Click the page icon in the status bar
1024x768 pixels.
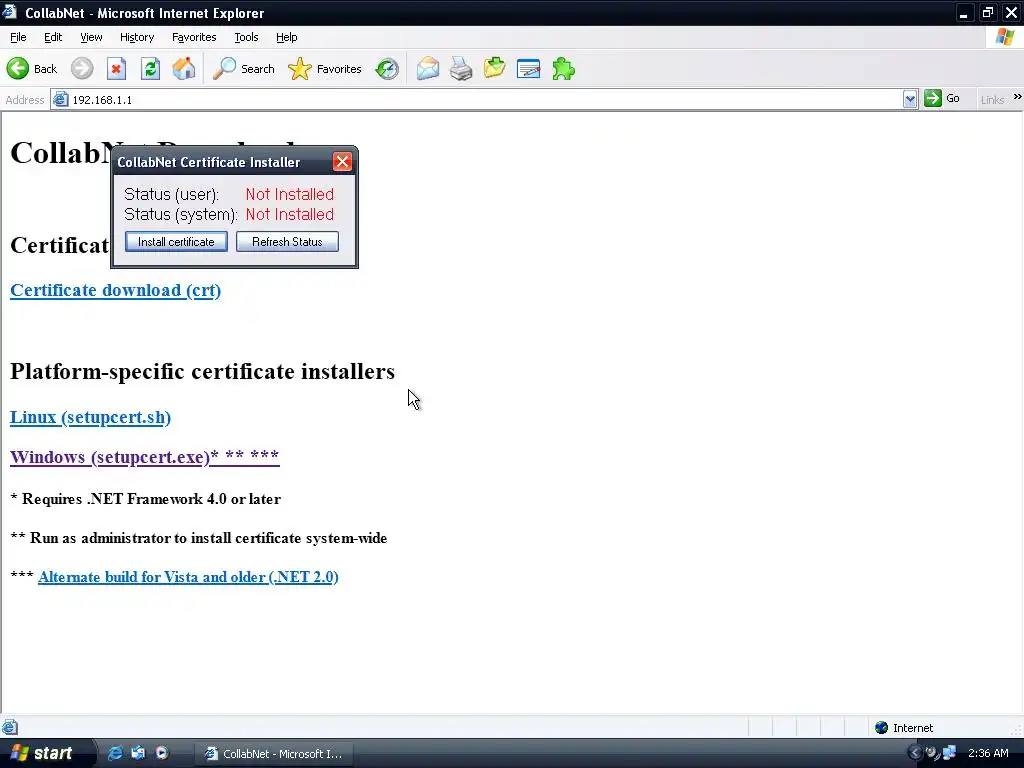10,728
